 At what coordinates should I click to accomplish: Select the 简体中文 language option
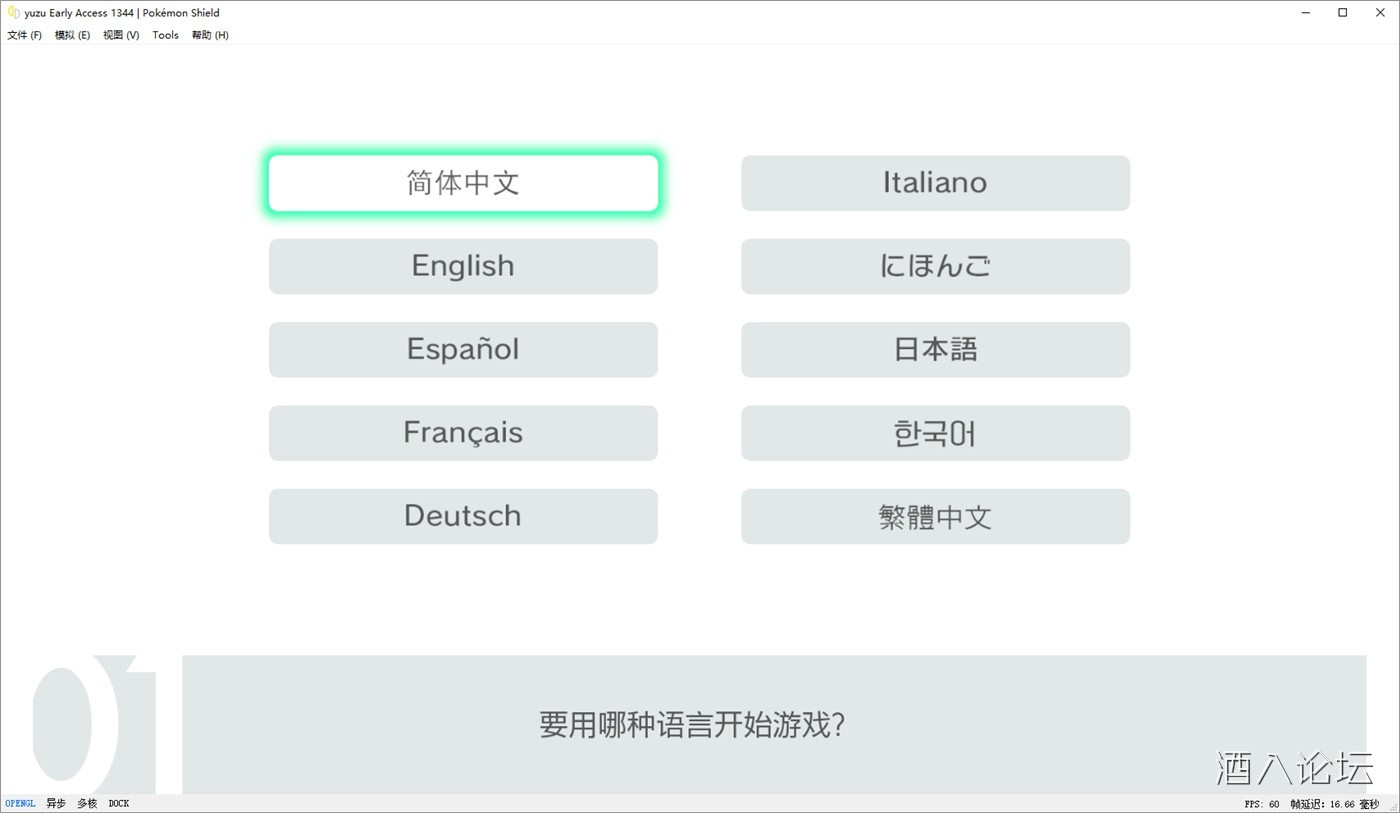pos(463,183)
